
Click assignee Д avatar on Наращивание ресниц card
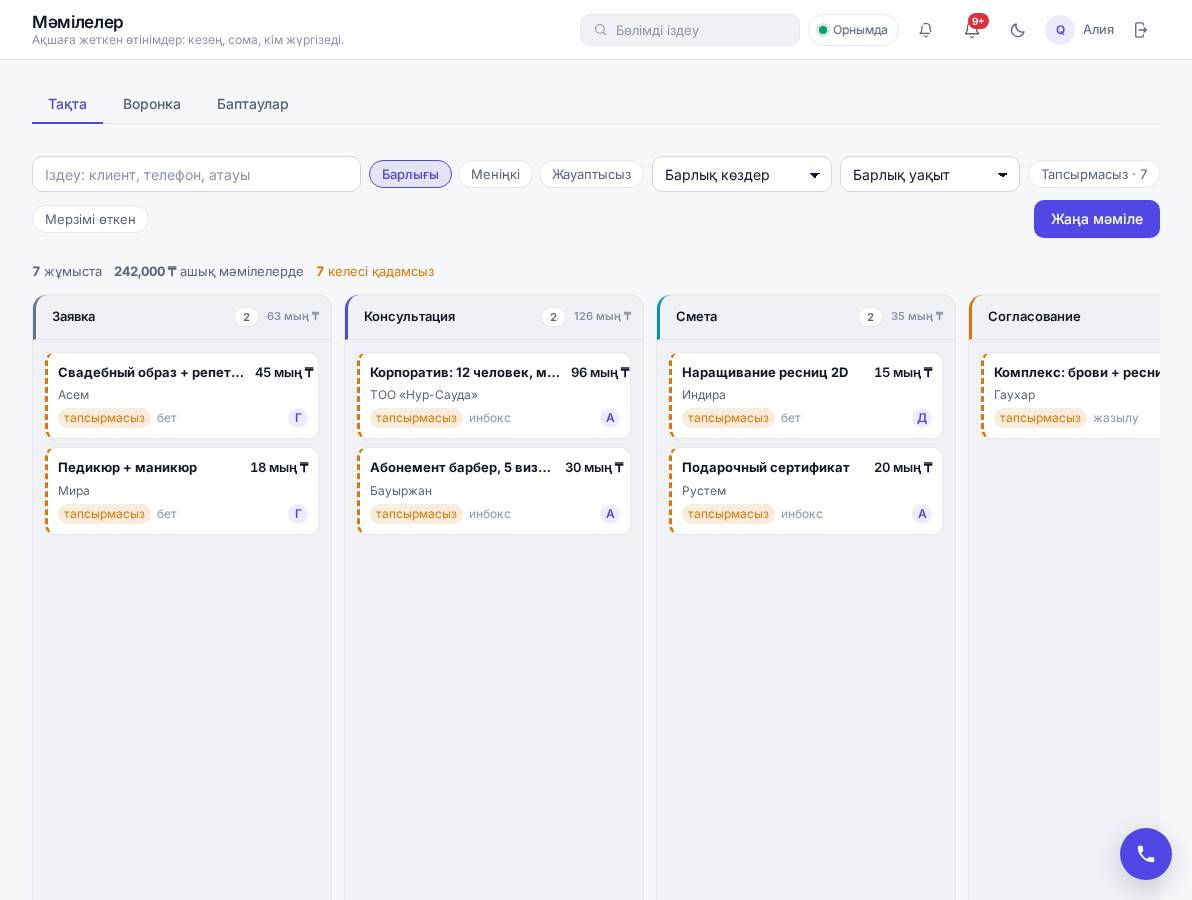tap(921, 417)
